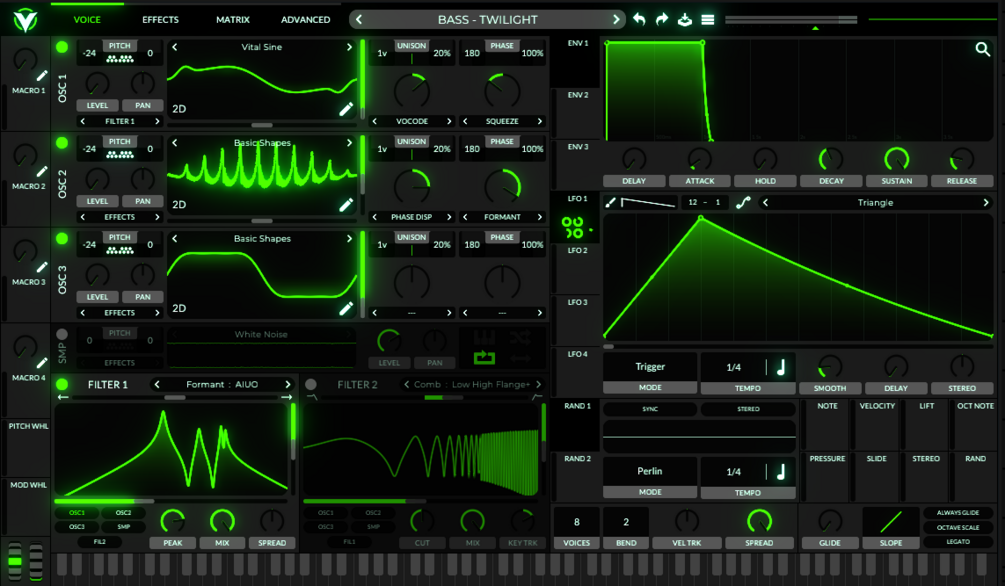Open the BASS - TWILIGHT preset browser
The height and width of the screenshot is (586, 1005).
(x=488, y=19)
